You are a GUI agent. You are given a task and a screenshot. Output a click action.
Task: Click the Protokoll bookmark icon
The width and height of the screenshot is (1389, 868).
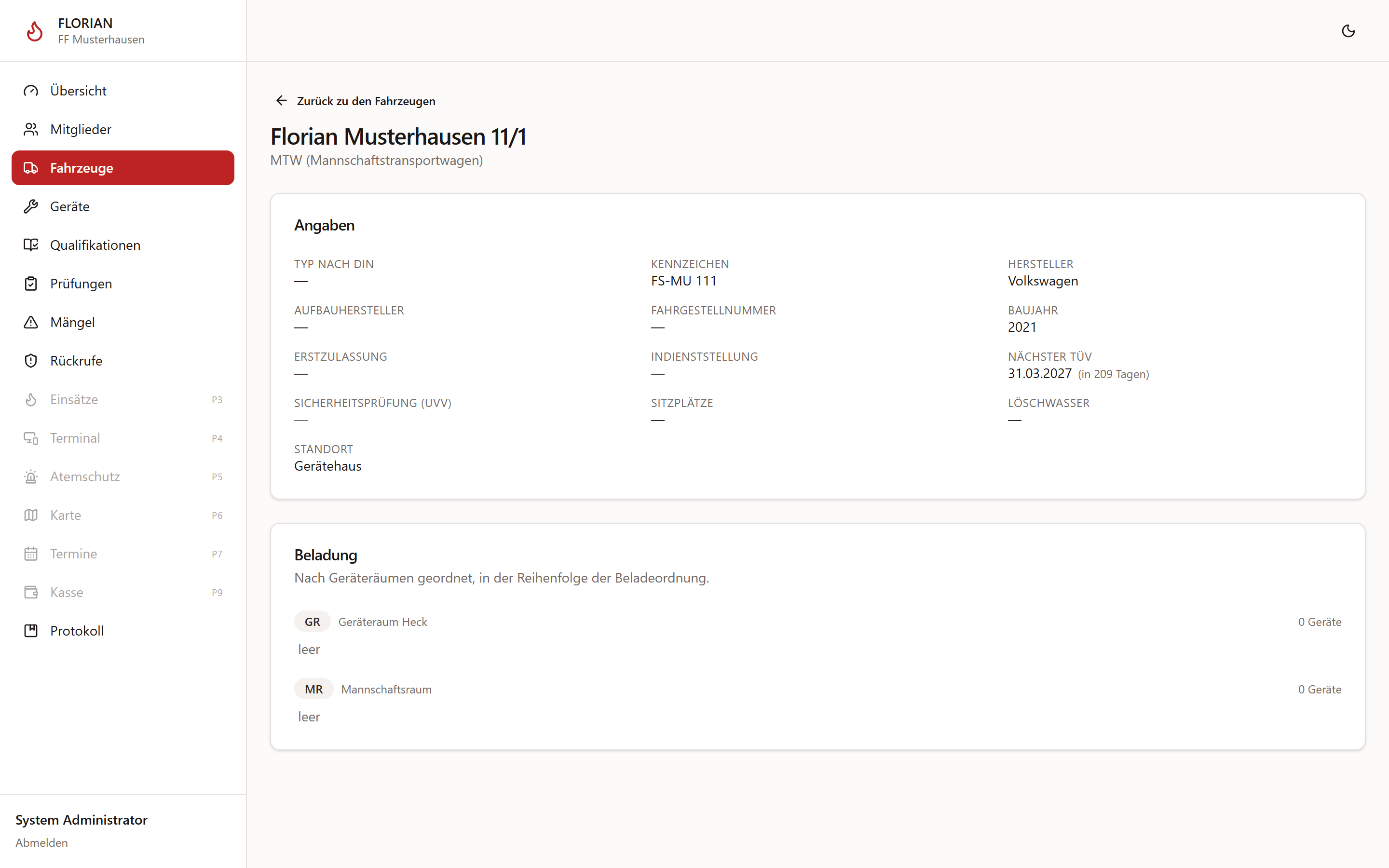coord(31,631)
